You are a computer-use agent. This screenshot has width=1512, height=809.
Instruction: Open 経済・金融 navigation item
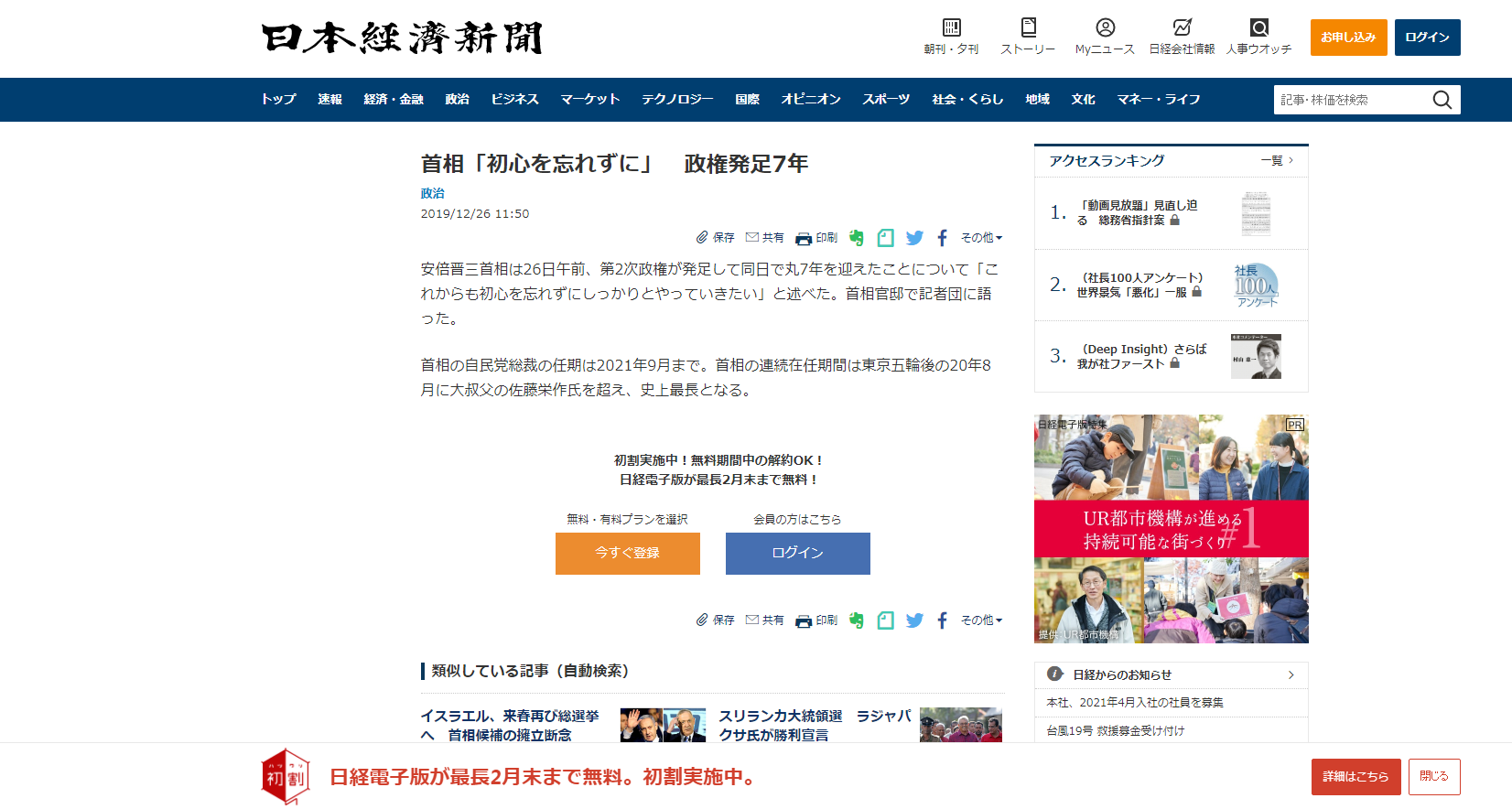tap(394, 100)
